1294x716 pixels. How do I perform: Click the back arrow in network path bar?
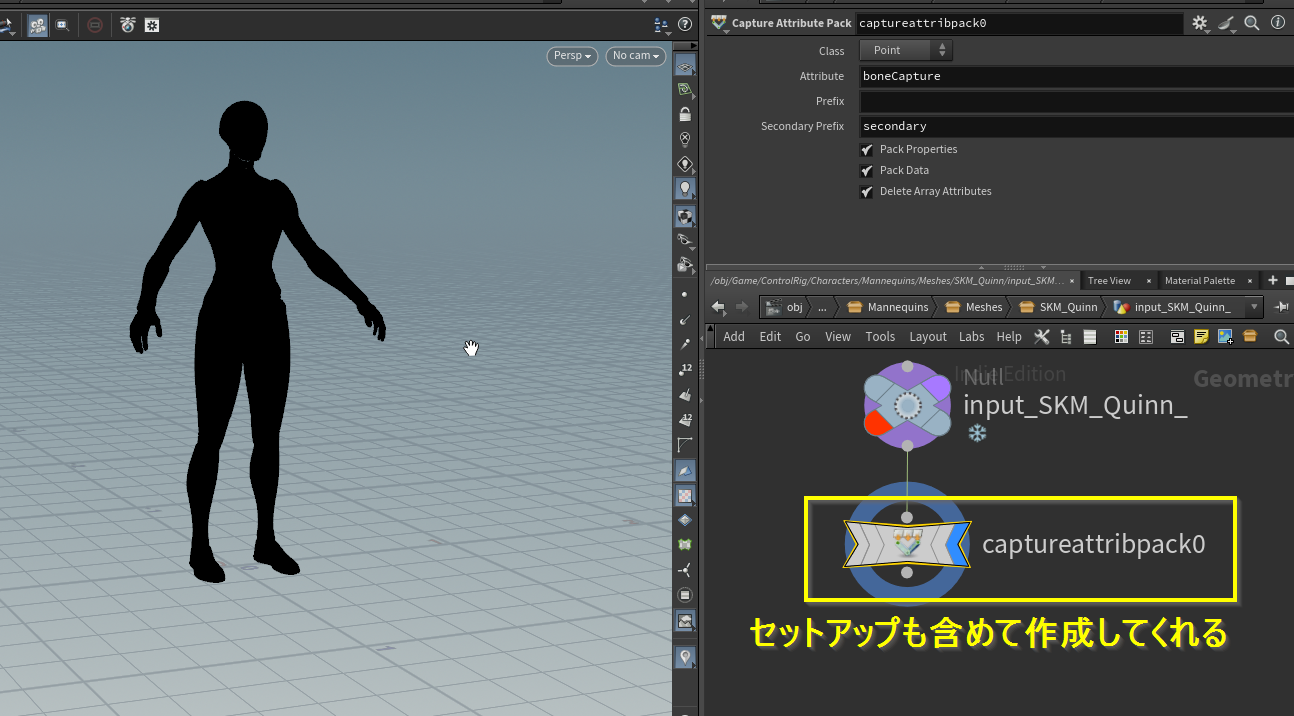pos(718,307)
